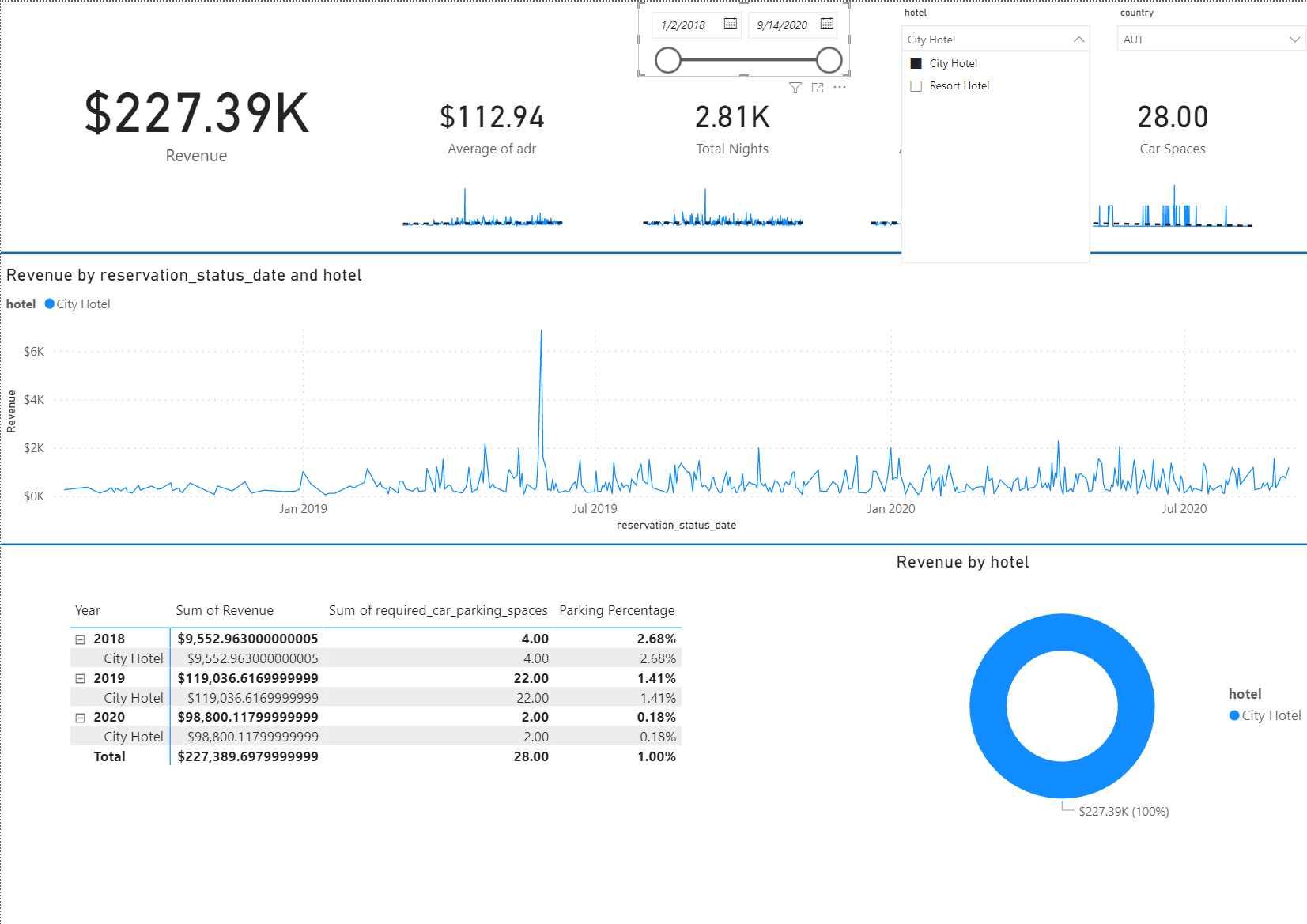Sort the table by Parking Percentage header
Image resolution: width=1307 pixels, height=924 pixels.
(617, 609)
